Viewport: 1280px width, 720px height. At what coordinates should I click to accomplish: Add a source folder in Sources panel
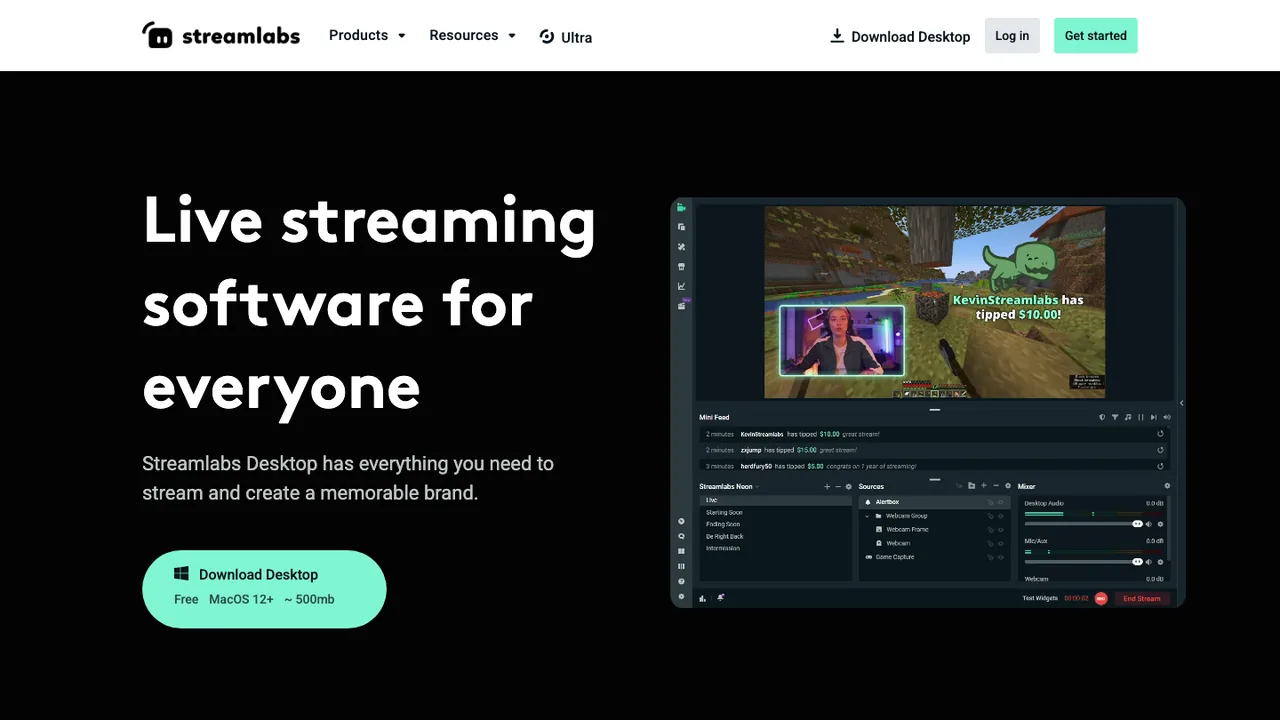coord(971,486)
